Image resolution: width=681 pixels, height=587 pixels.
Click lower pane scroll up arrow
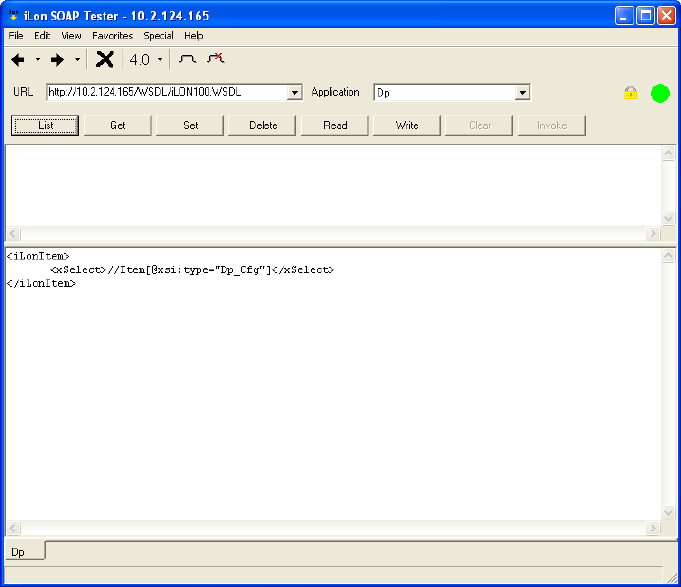click(x=668, y=256)
